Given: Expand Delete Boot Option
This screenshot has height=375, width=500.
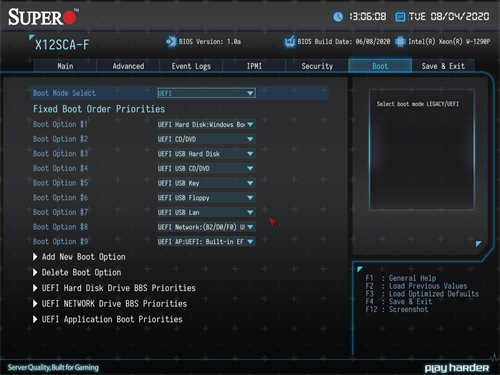Looking at the screenshot, I should 77,272.
